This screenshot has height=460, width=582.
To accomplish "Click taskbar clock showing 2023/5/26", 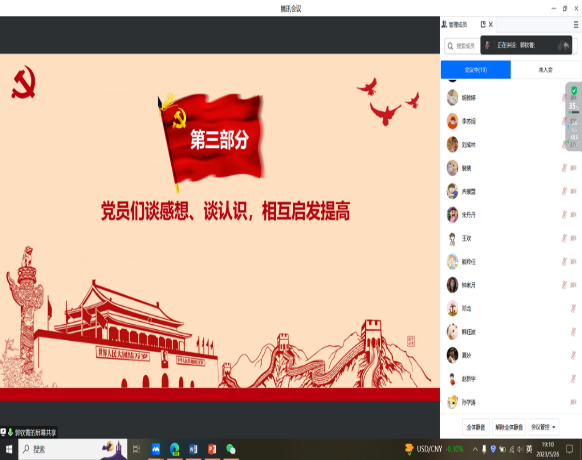I will click(547, 449).
